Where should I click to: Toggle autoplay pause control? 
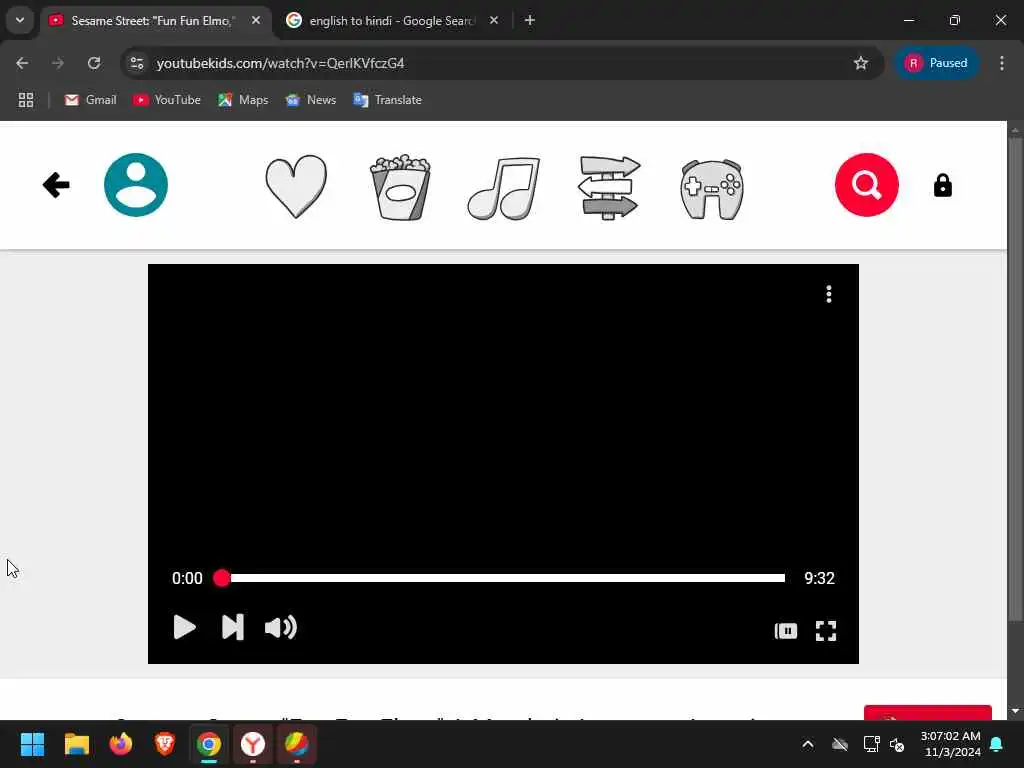point(786,631)
